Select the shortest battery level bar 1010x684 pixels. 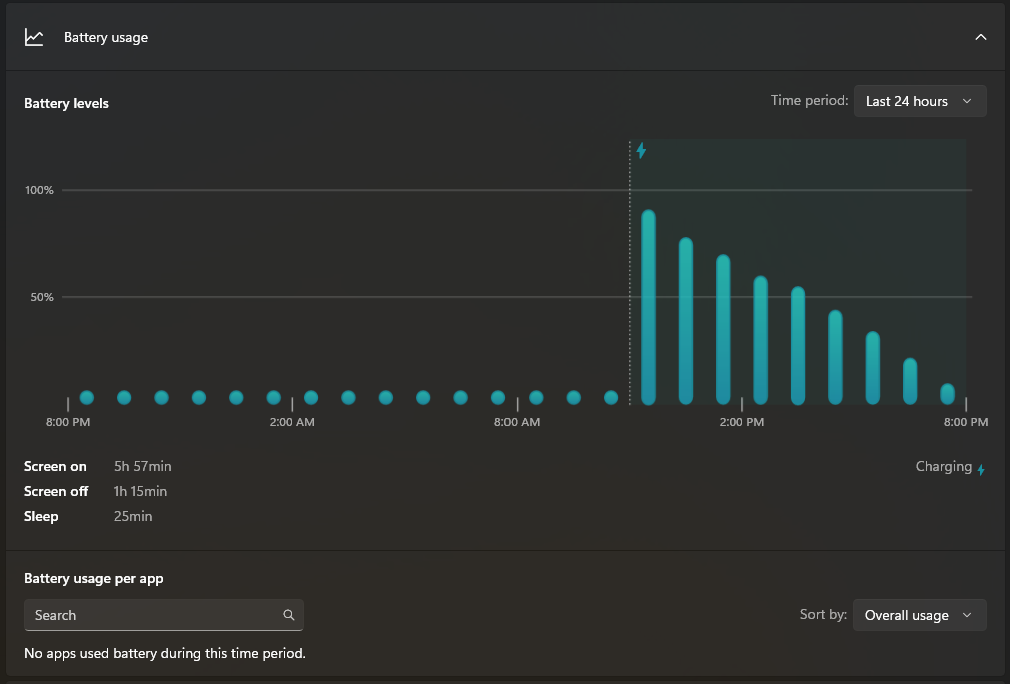tap(948, 394)
